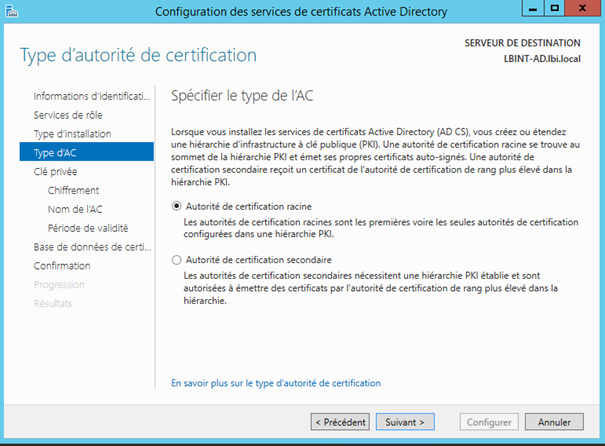Select Type d'AC in the sidebar
Screen dimensions: 605x446
[x=56, y=153]
